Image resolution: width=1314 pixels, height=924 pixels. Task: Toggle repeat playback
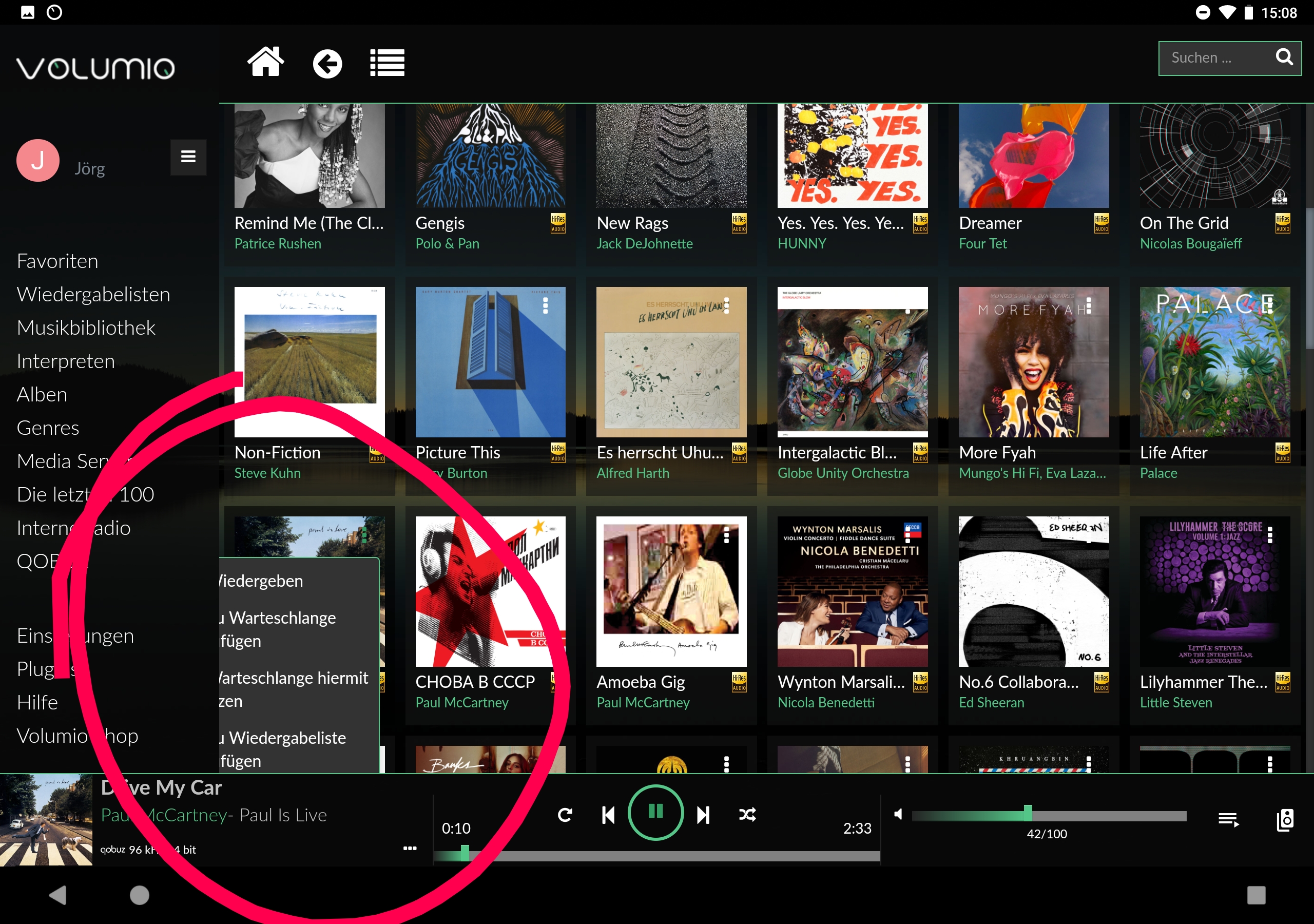click(565, 815)
